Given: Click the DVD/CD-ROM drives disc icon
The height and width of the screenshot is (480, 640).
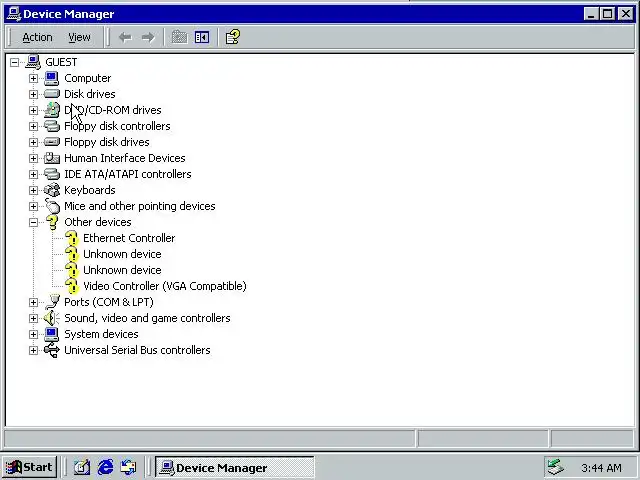Looking at the screenshot, I should point(52,110).
